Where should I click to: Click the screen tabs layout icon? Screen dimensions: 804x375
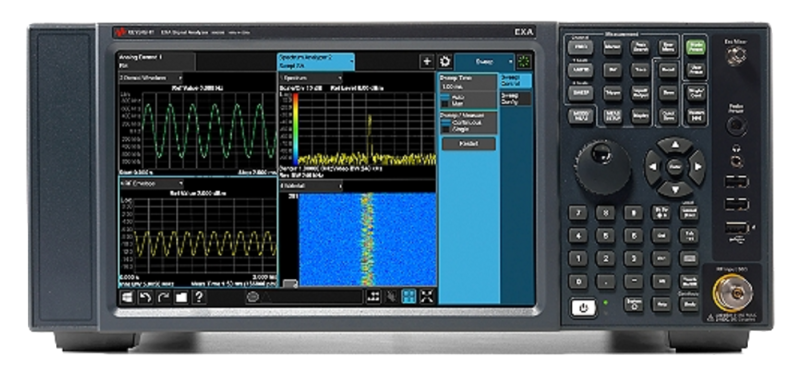click(x=373, y=296)
